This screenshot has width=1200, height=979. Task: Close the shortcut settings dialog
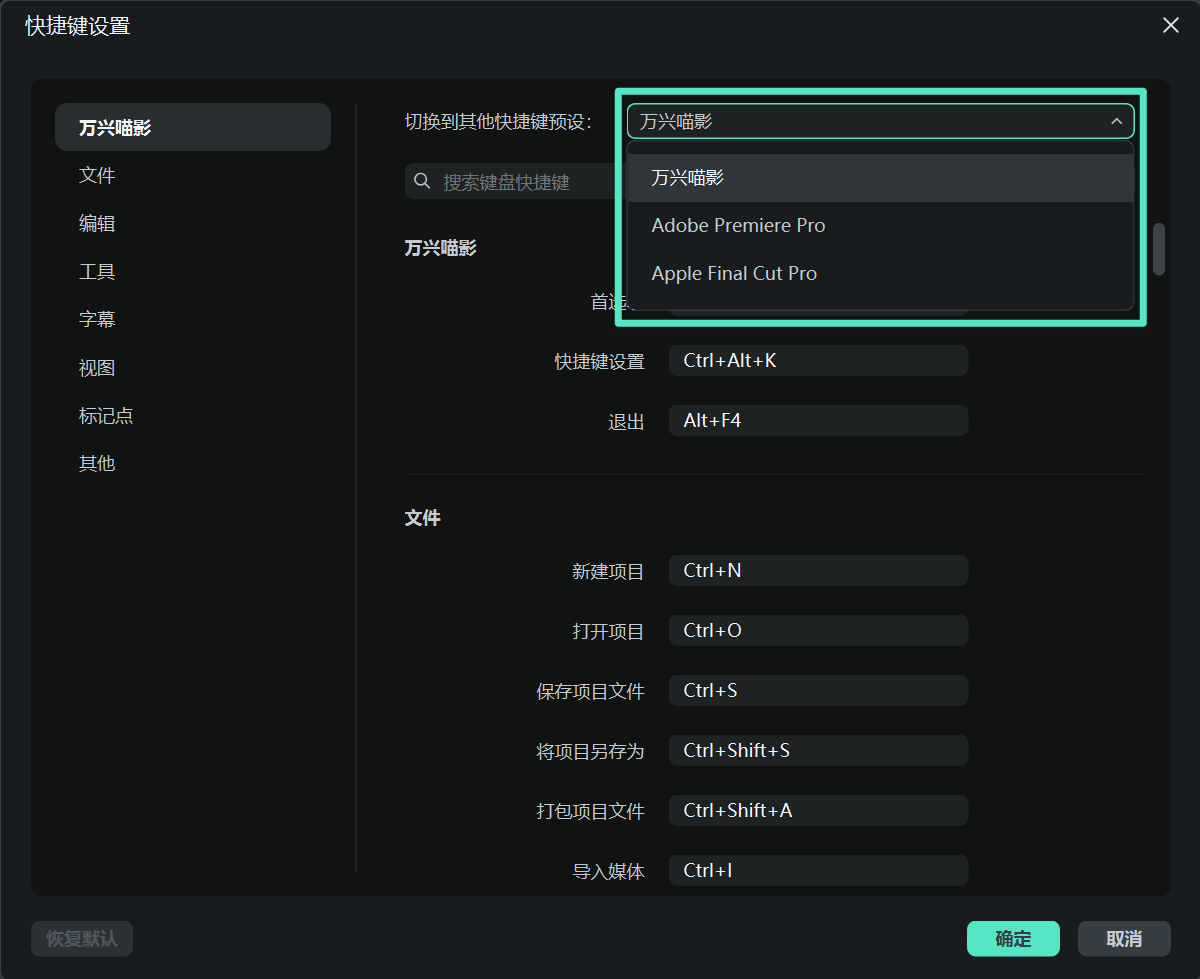pos(1170,26)
